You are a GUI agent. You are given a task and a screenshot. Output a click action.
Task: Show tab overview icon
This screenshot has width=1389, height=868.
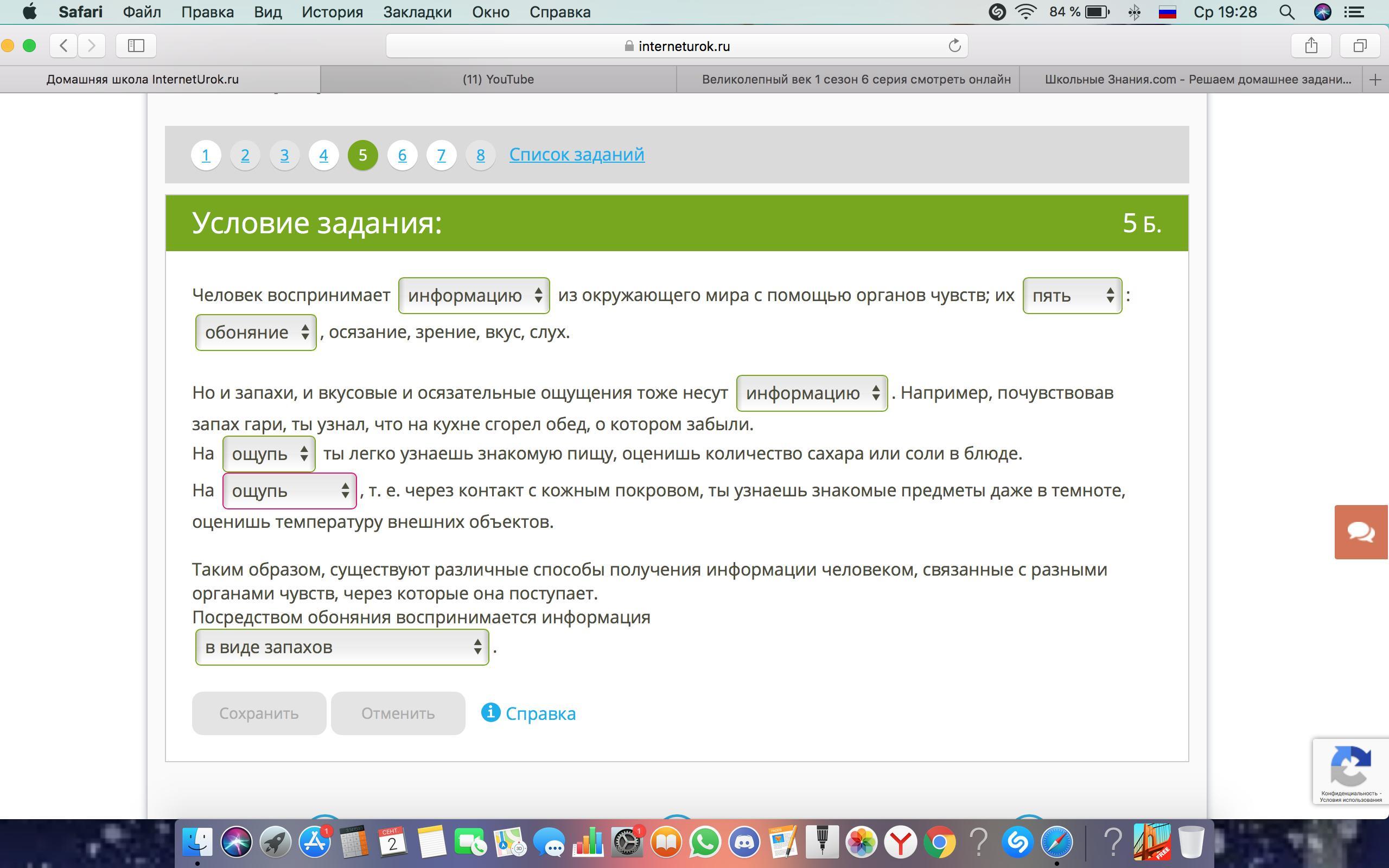[x=1360, y=46]
